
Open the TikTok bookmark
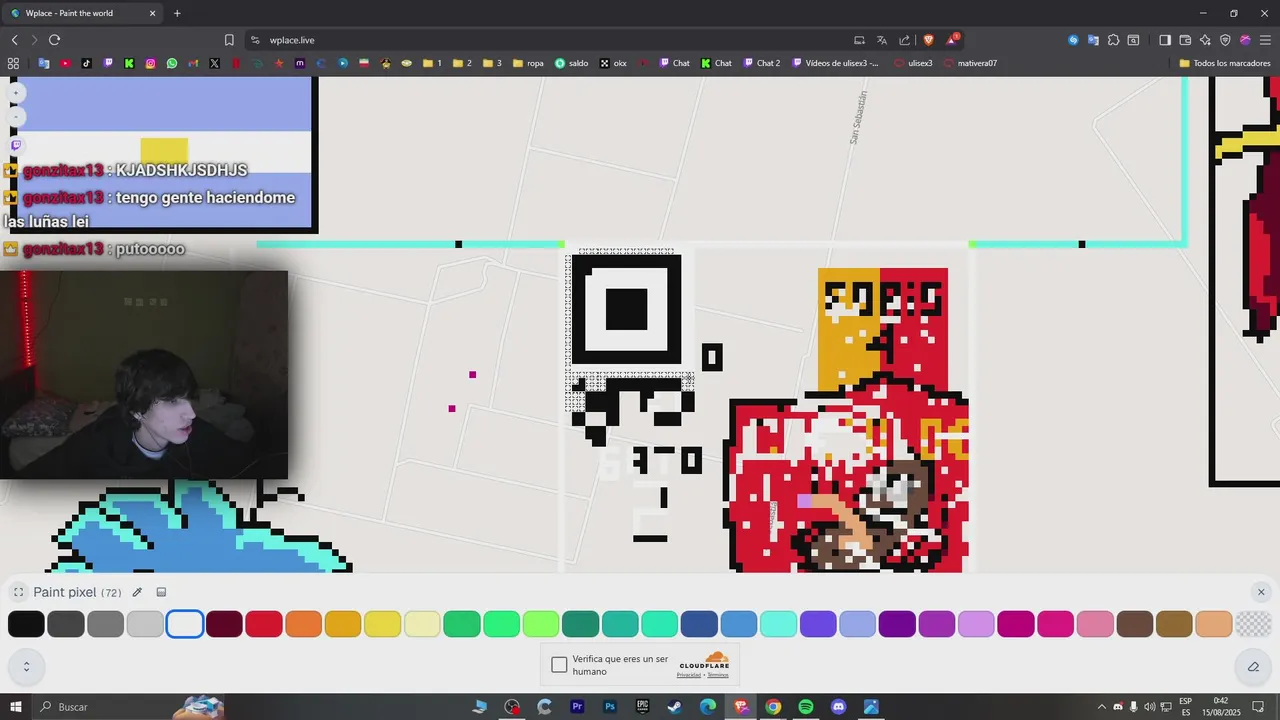point(87,63)
